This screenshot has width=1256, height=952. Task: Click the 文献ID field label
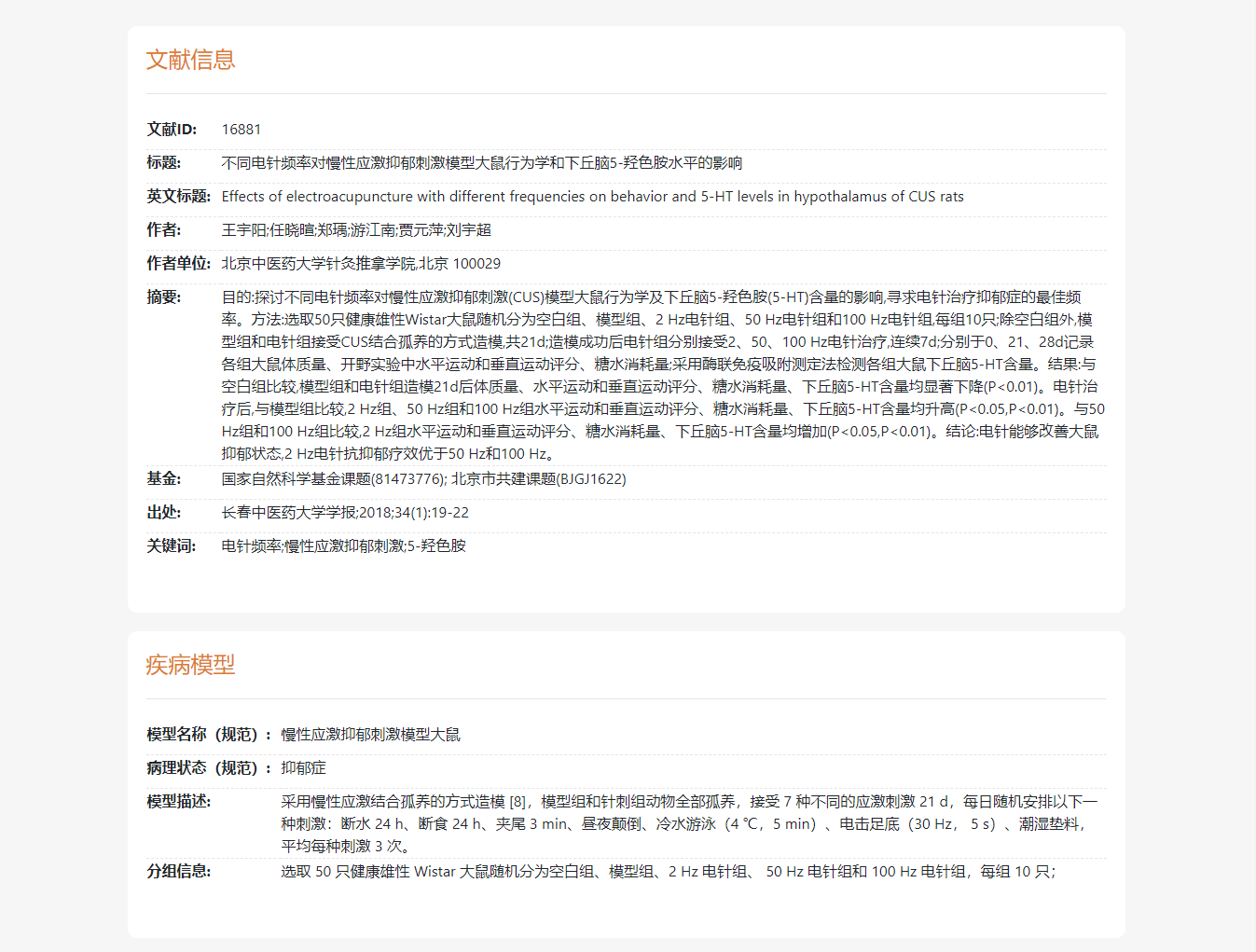[x=172, y=130]
